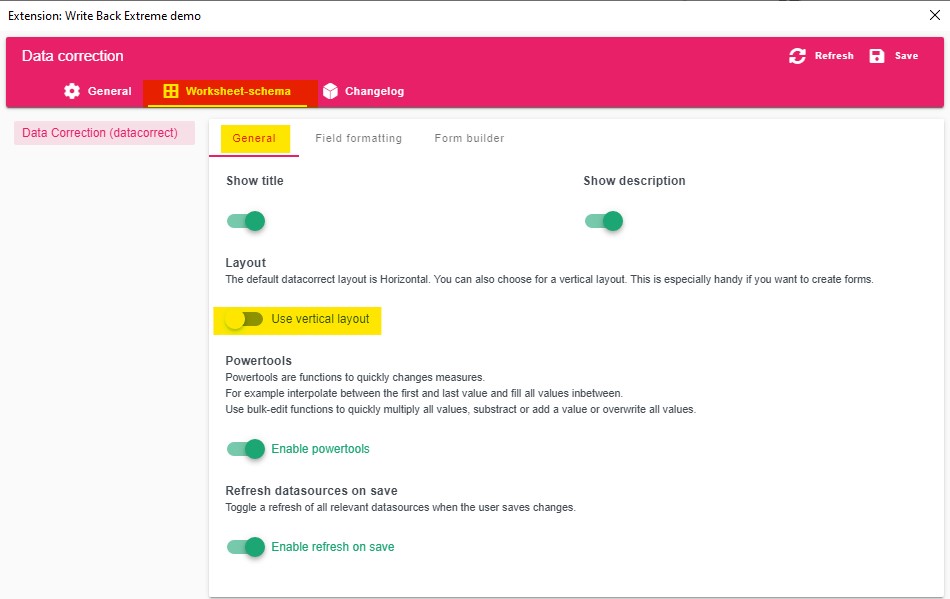Select Data Correction (datacorrect) in sidebar
This screenshot has height=599, width=950.
click(x=100, y=133)
